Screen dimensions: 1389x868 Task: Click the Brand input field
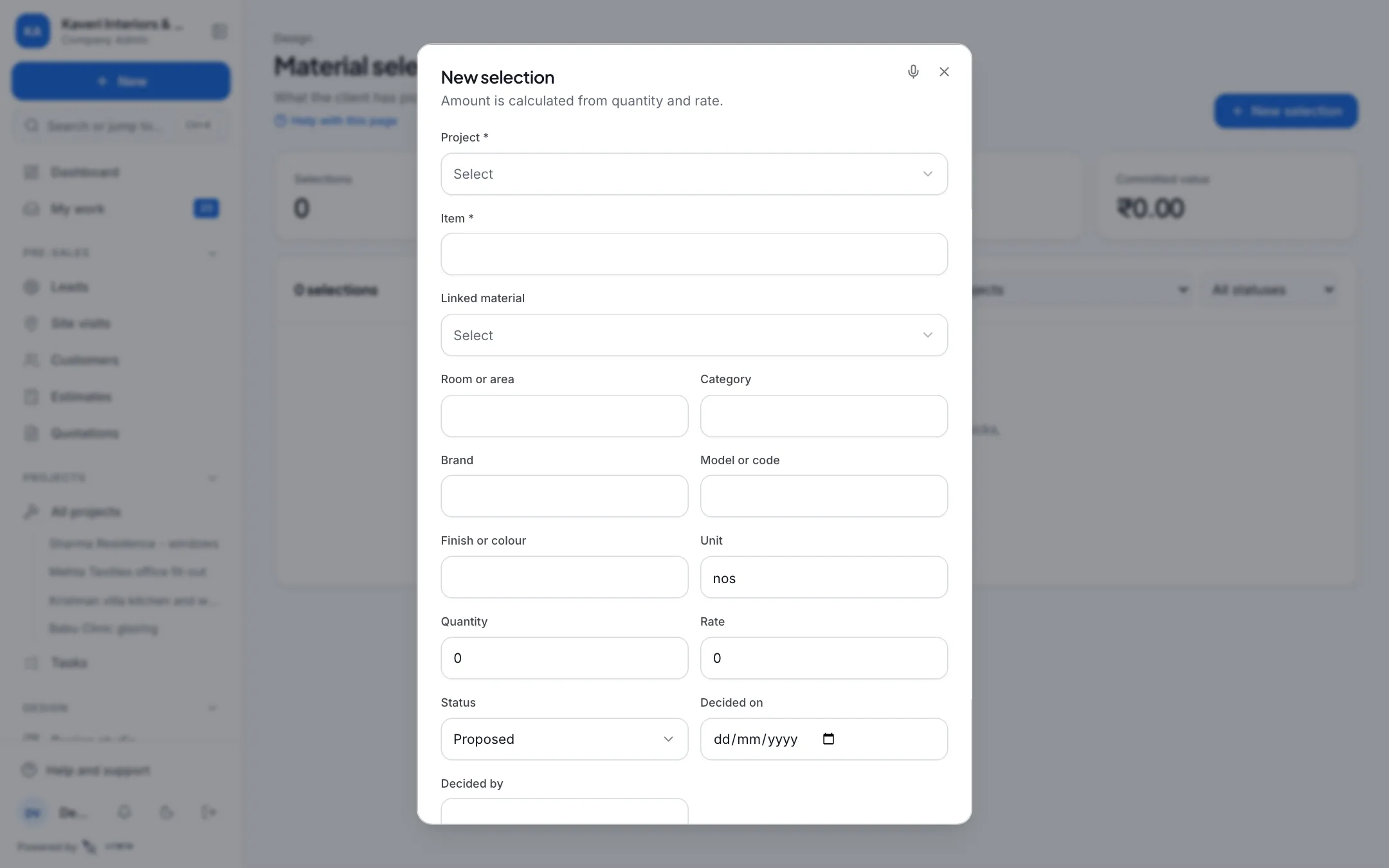click(564, 496)
